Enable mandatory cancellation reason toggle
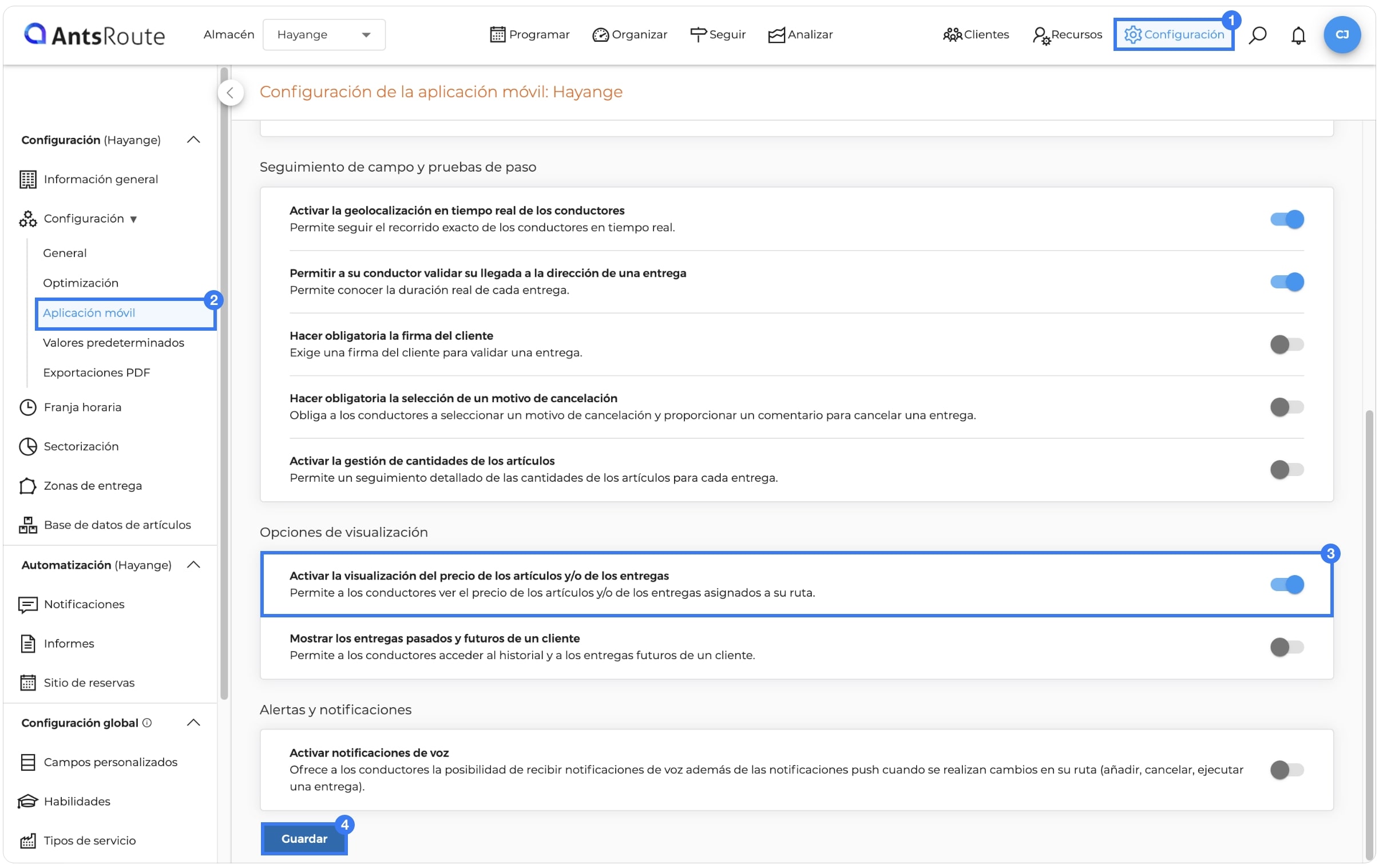Image resolution: width=1379 pixels, height=868 pixels. [1287, 407]
